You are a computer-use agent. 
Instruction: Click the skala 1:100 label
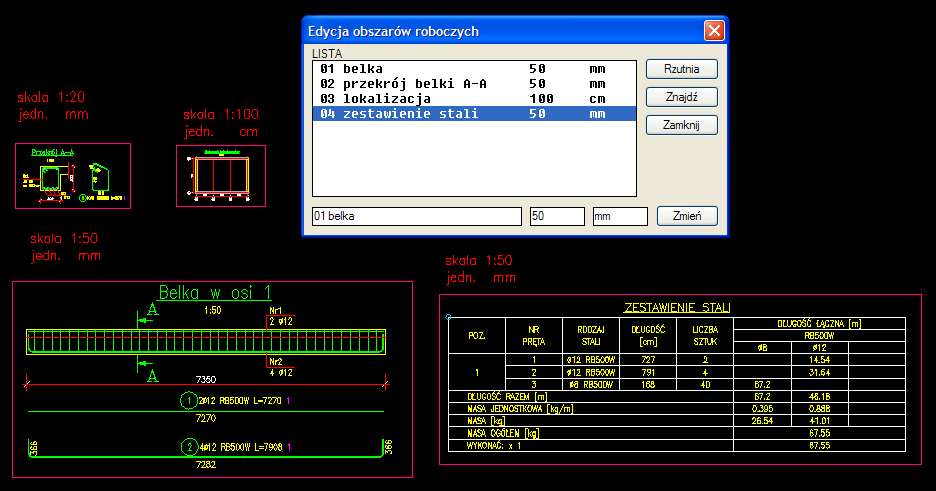point(221,114)
